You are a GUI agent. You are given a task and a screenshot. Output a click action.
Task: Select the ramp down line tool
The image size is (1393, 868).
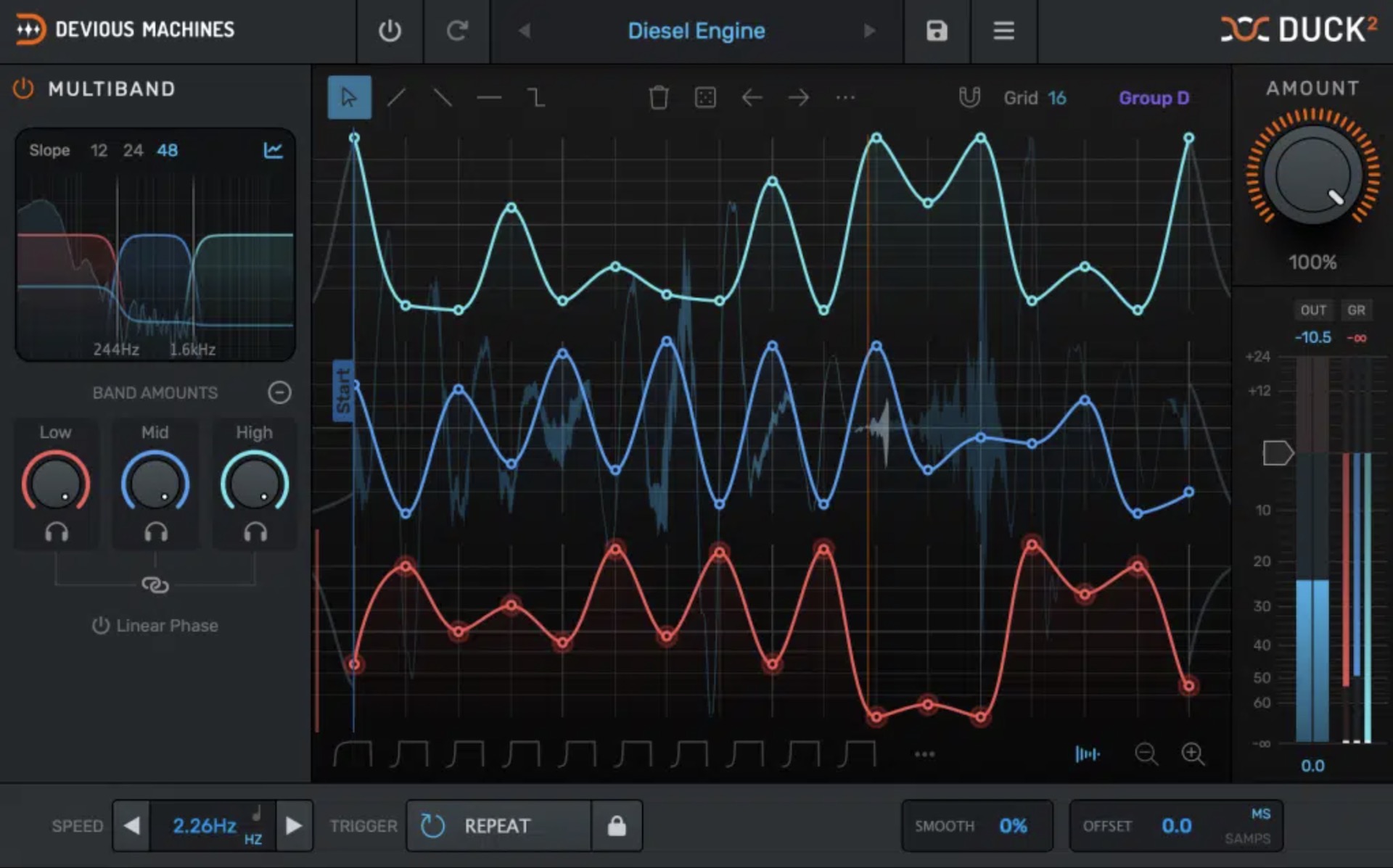[x=443, y=97]
